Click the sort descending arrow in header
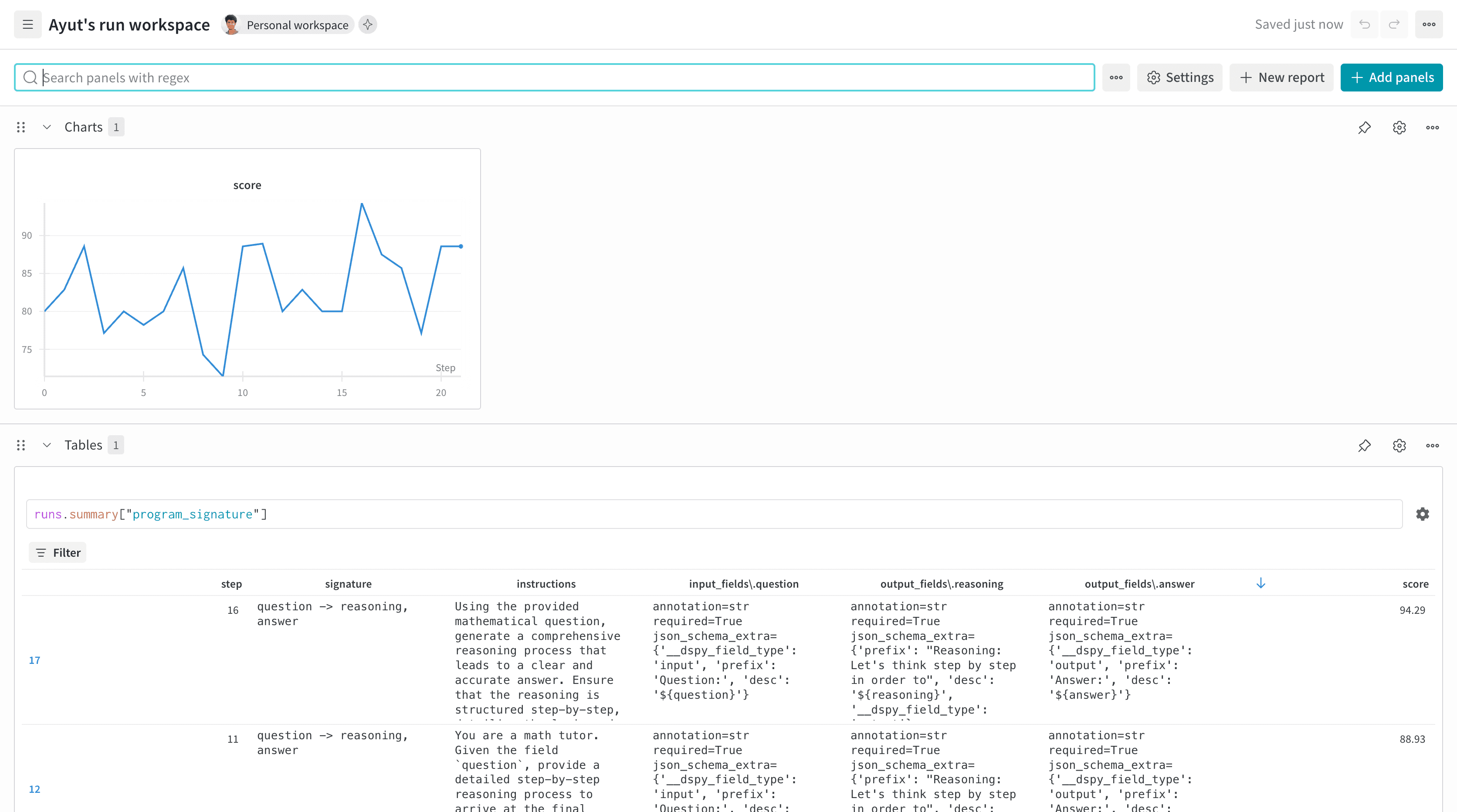The width and height of the screenshot is (1457, 812). [x=1261, y=583]
